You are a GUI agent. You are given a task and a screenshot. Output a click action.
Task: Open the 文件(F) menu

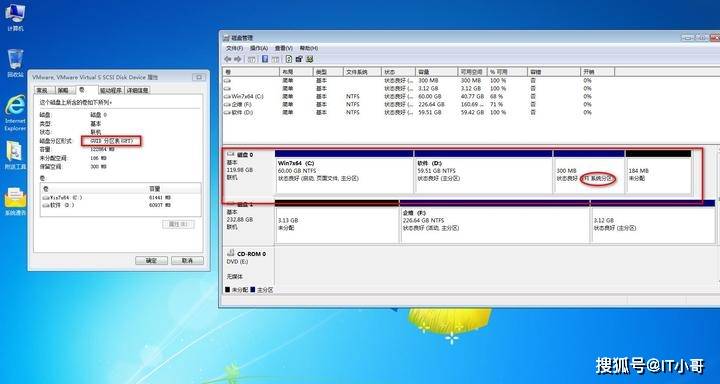[235, 48]
